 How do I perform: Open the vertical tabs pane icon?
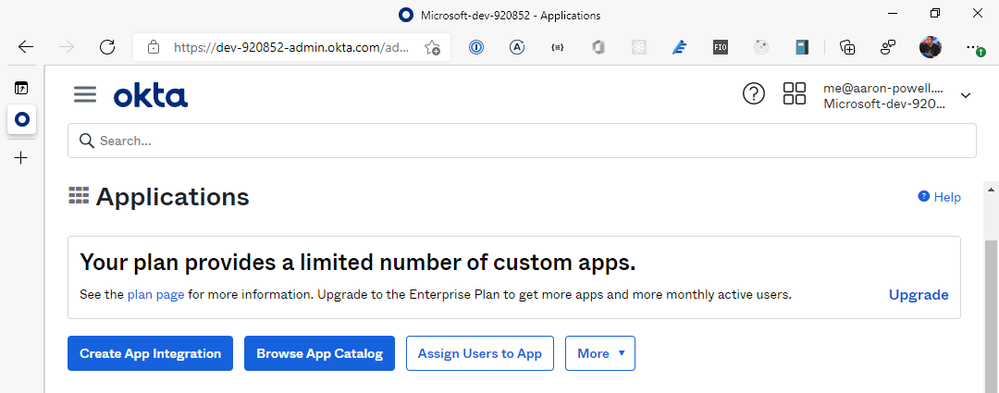point(22,89)
